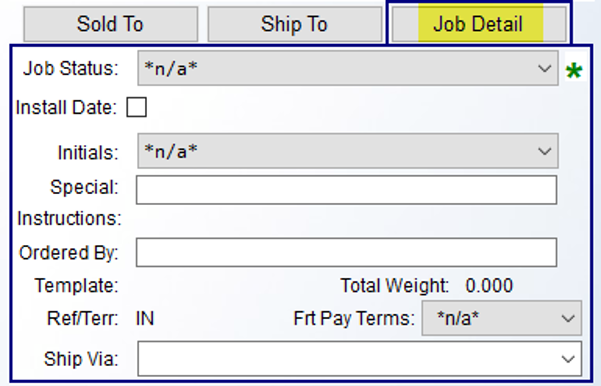Click the Job Status chevron arrow
The height and width of the screenshot is (386, 601).
pyautogui.click(x=544, y=69)
